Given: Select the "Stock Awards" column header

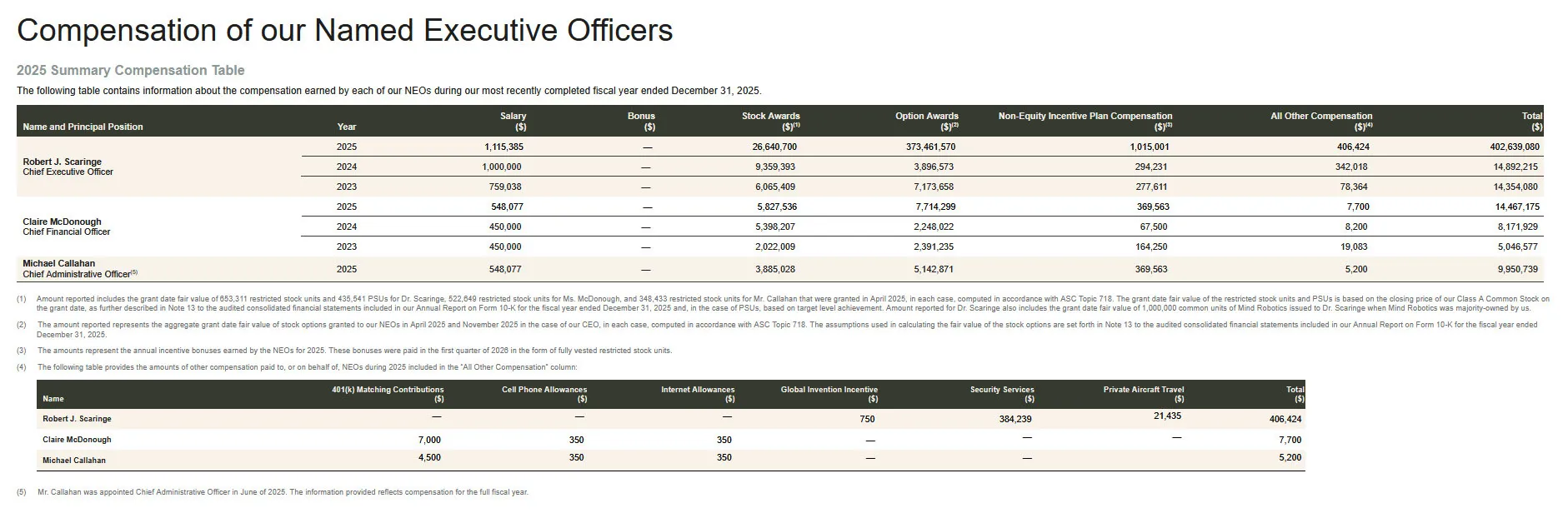Looking at the screenshot, I should tap(770, 117).
